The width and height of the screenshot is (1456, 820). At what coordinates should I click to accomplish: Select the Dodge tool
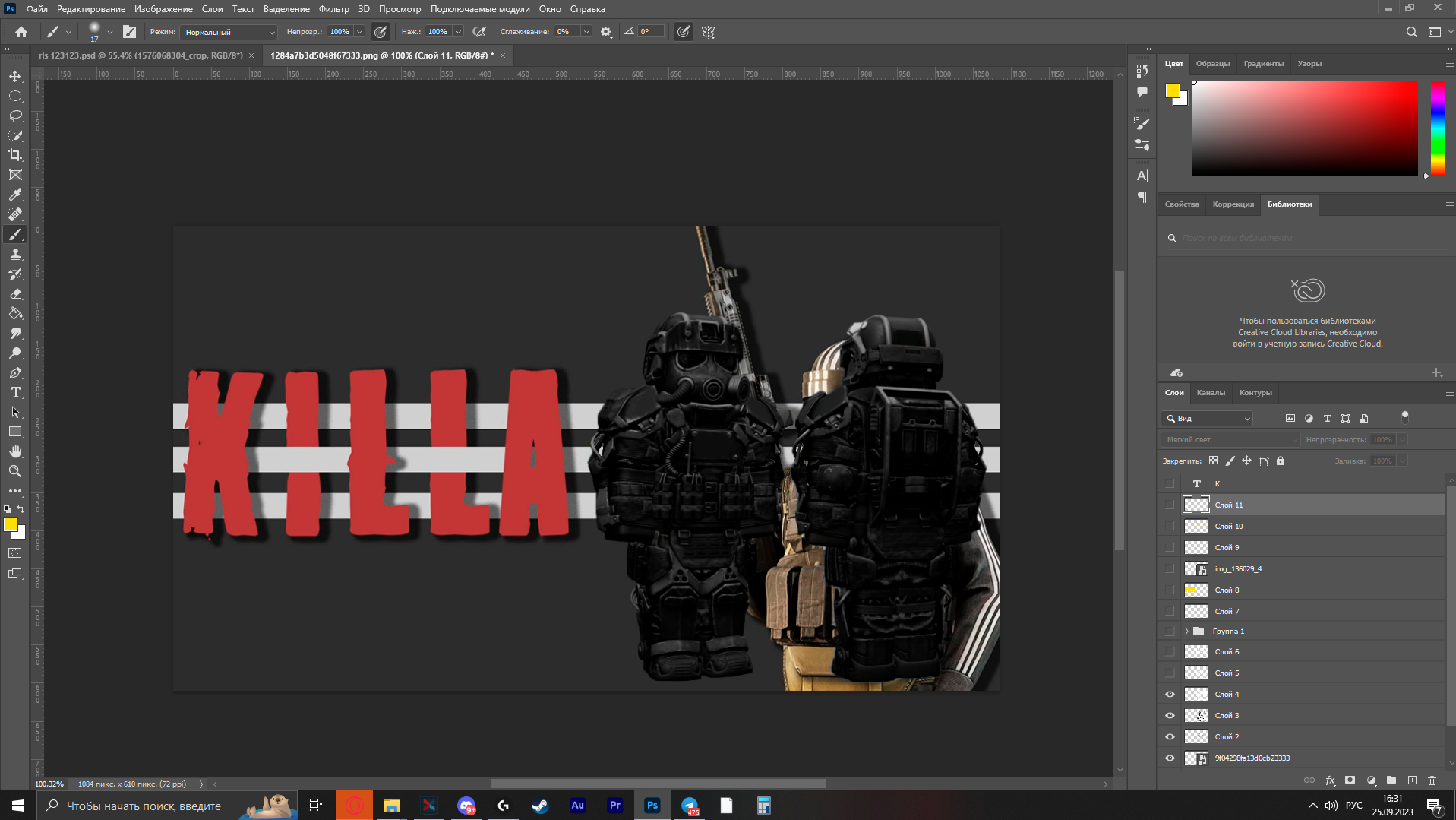(x=15, y=353)
